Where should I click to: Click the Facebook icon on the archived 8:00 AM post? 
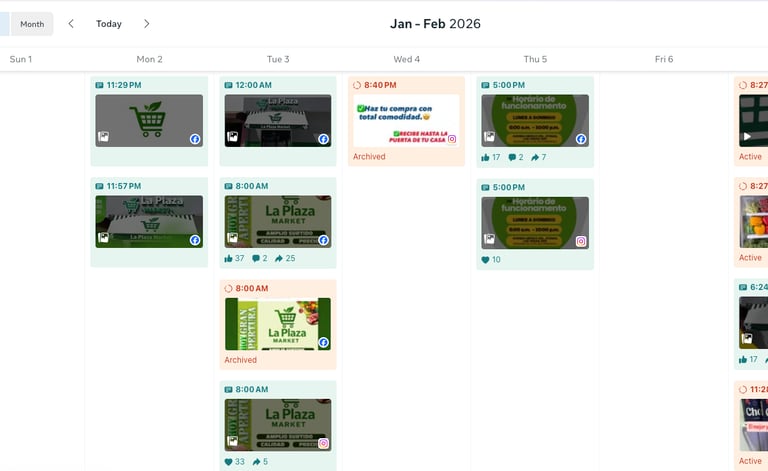point(324,342)
